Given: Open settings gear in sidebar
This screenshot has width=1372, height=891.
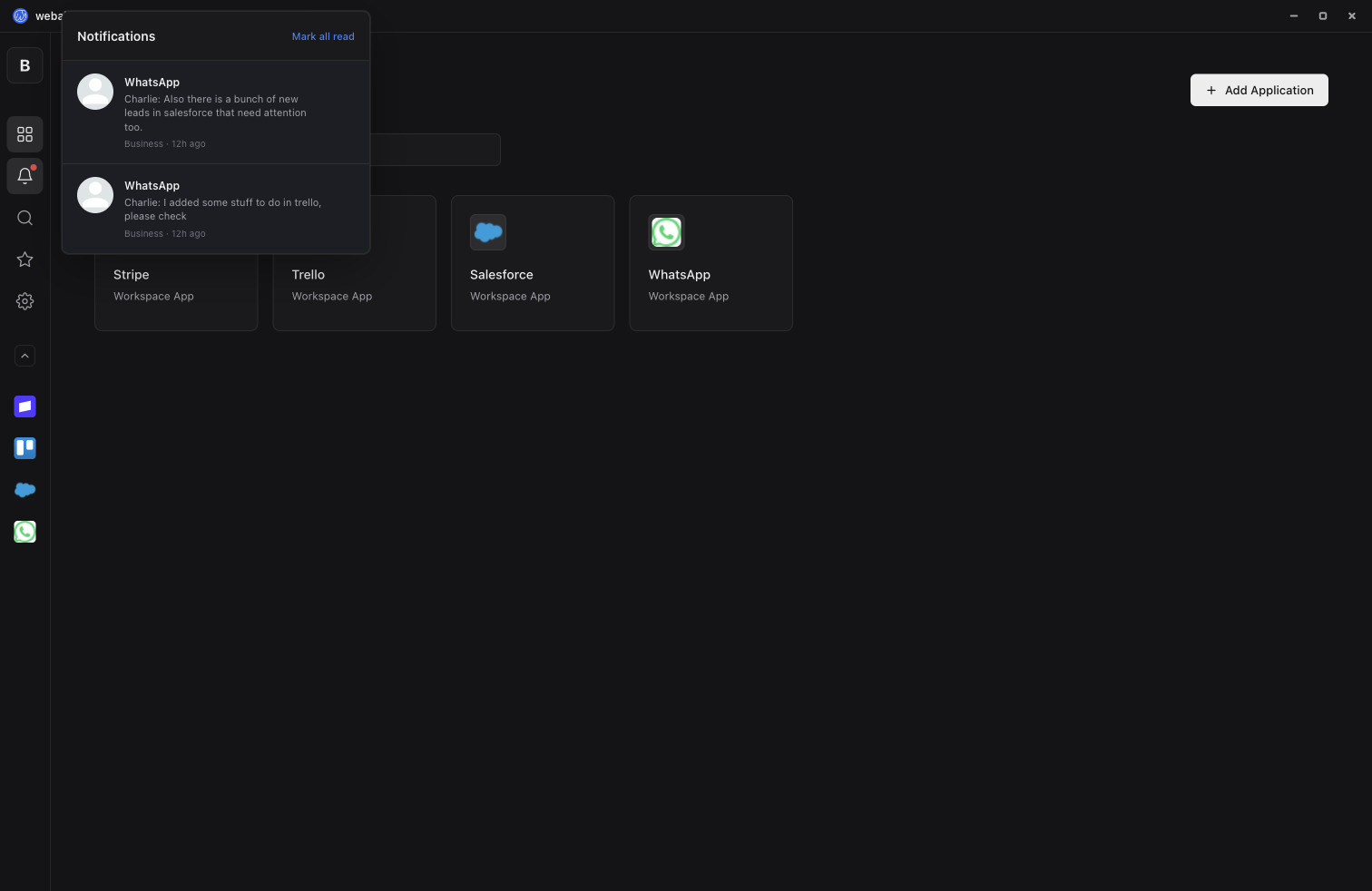Looking at the screenshot, I should point(24,301).
